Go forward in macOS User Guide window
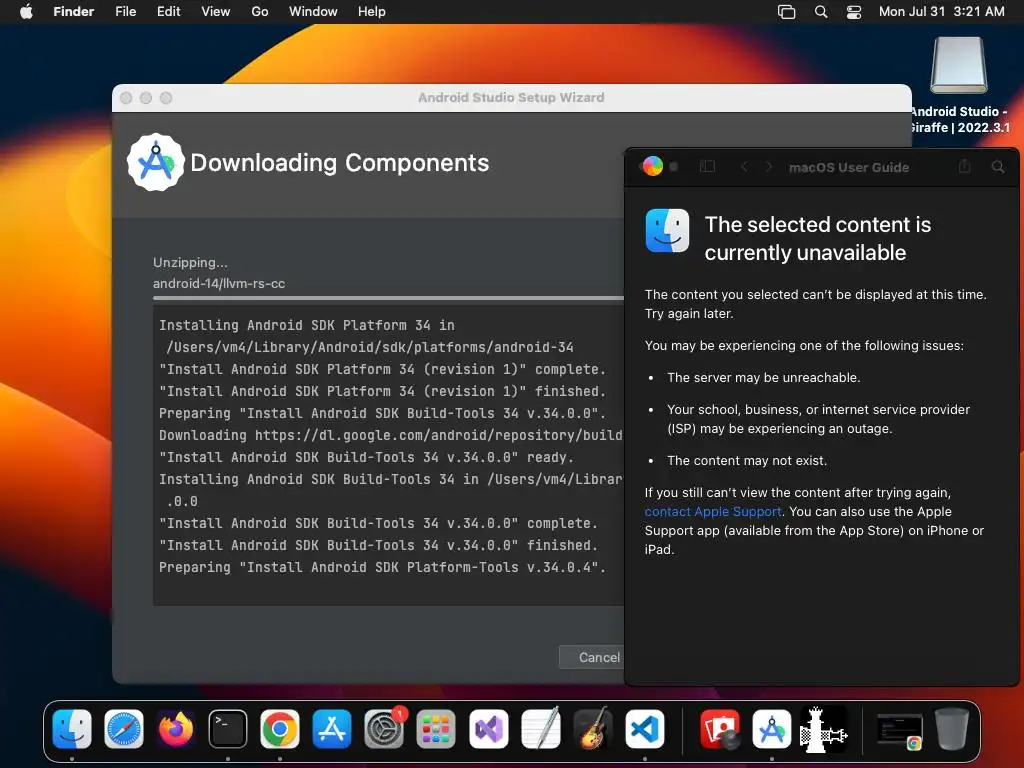This screenshot has width=1024, height=768. point(769,167)
